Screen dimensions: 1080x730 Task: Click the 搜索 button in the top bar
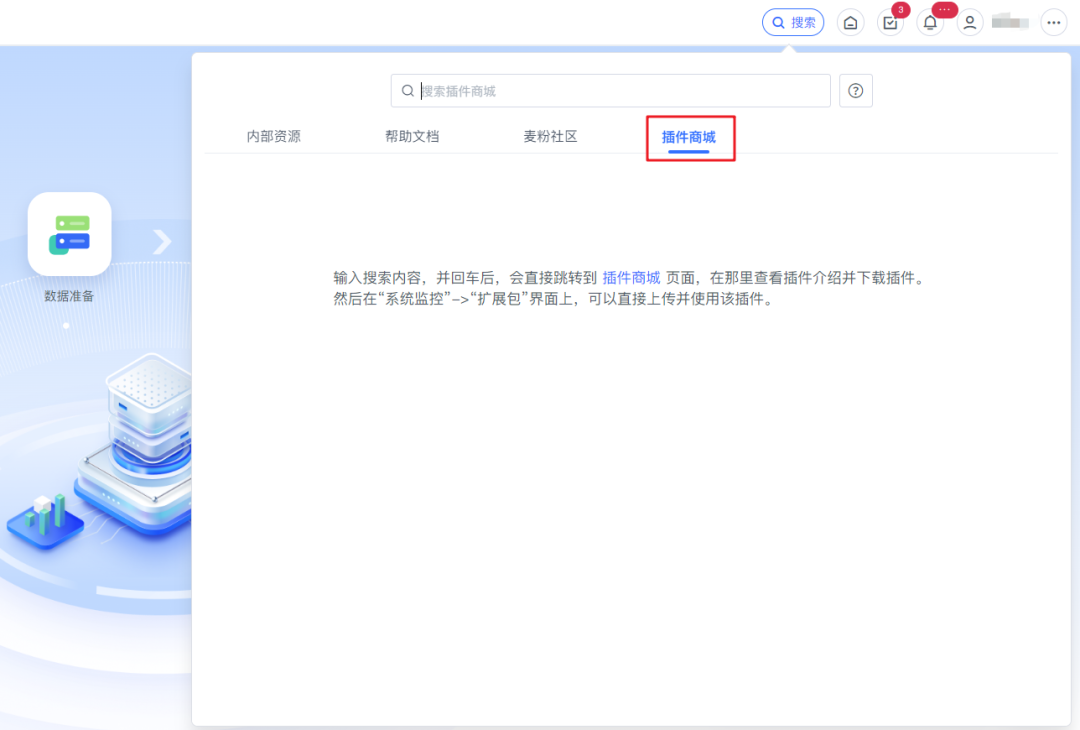pos(792,22)
